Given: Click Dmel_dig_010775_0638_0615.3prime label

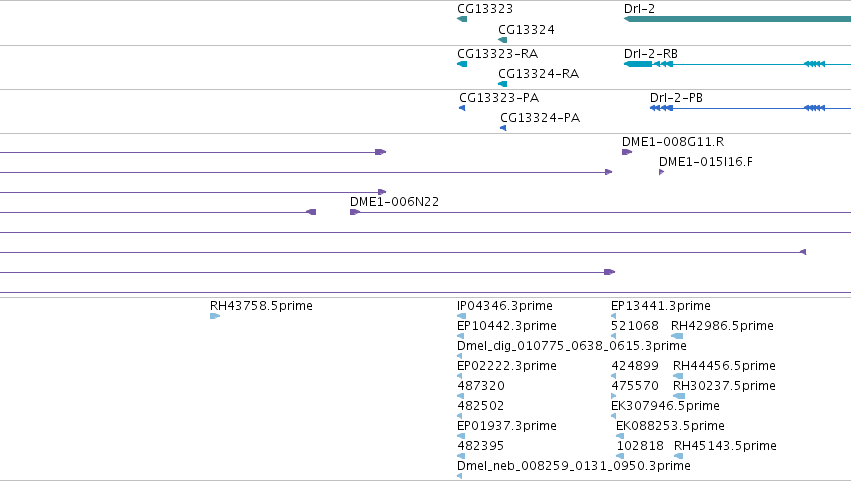Looking at the screenshot, I should pos(571,346).
